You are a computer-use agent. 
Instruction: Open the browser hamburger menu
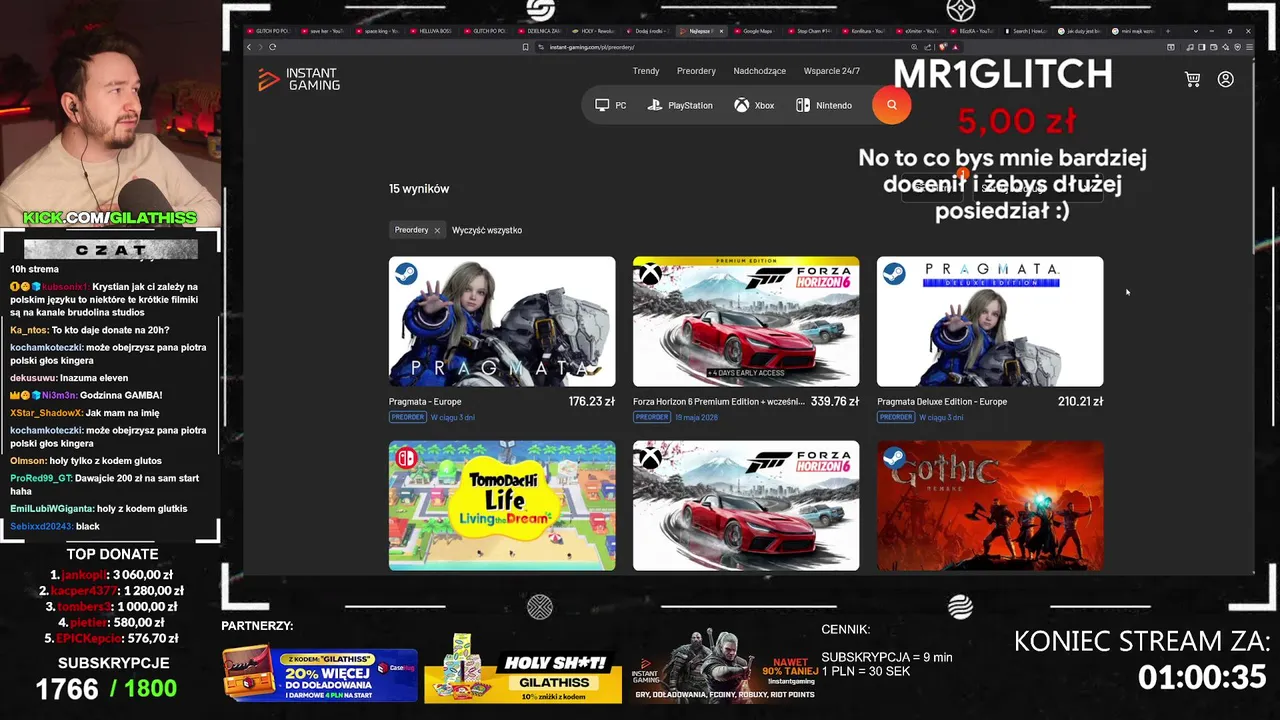click(x=1249, y=47)
